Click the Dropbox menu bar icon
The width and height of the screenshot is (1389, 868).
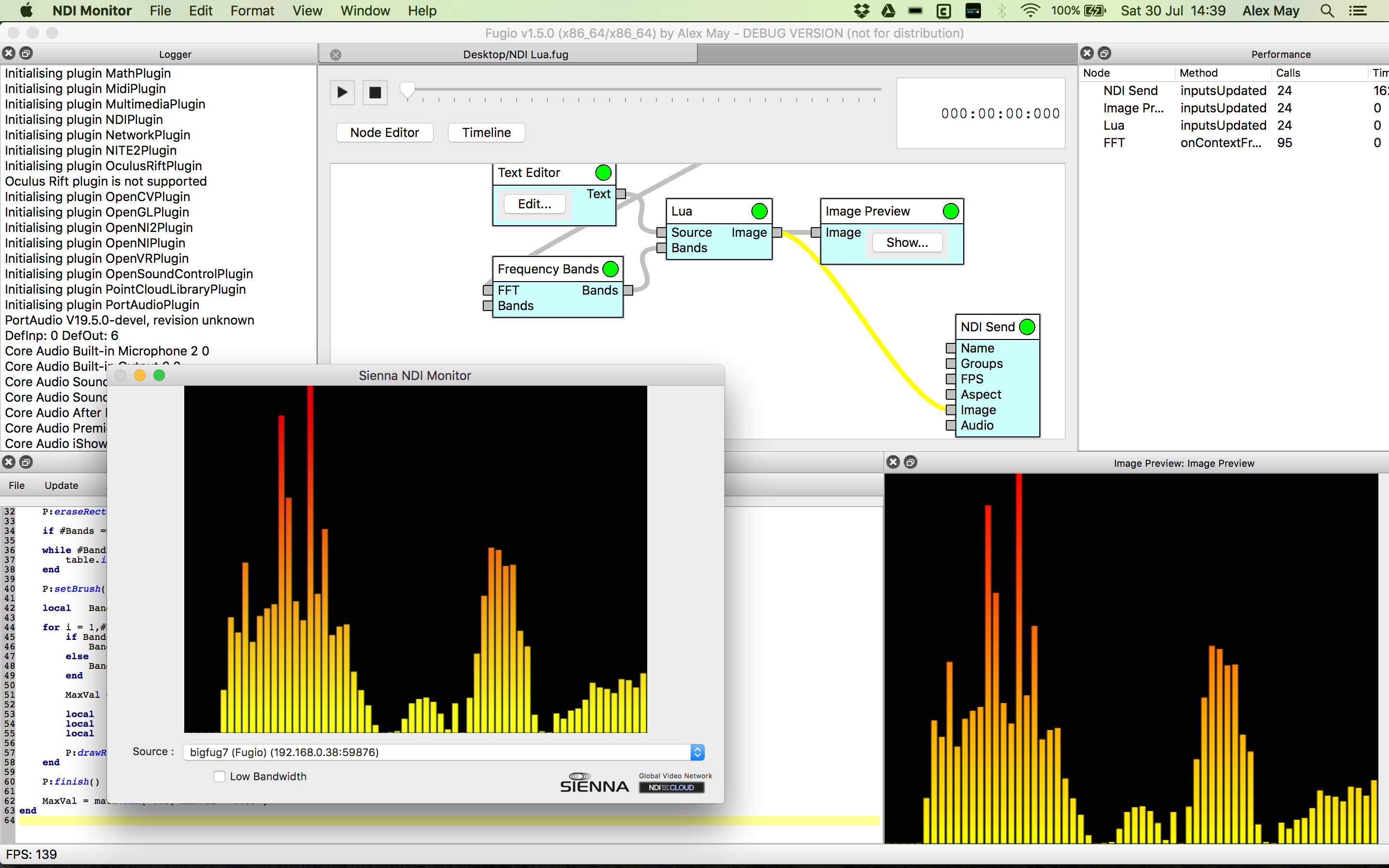click(861, 10)
